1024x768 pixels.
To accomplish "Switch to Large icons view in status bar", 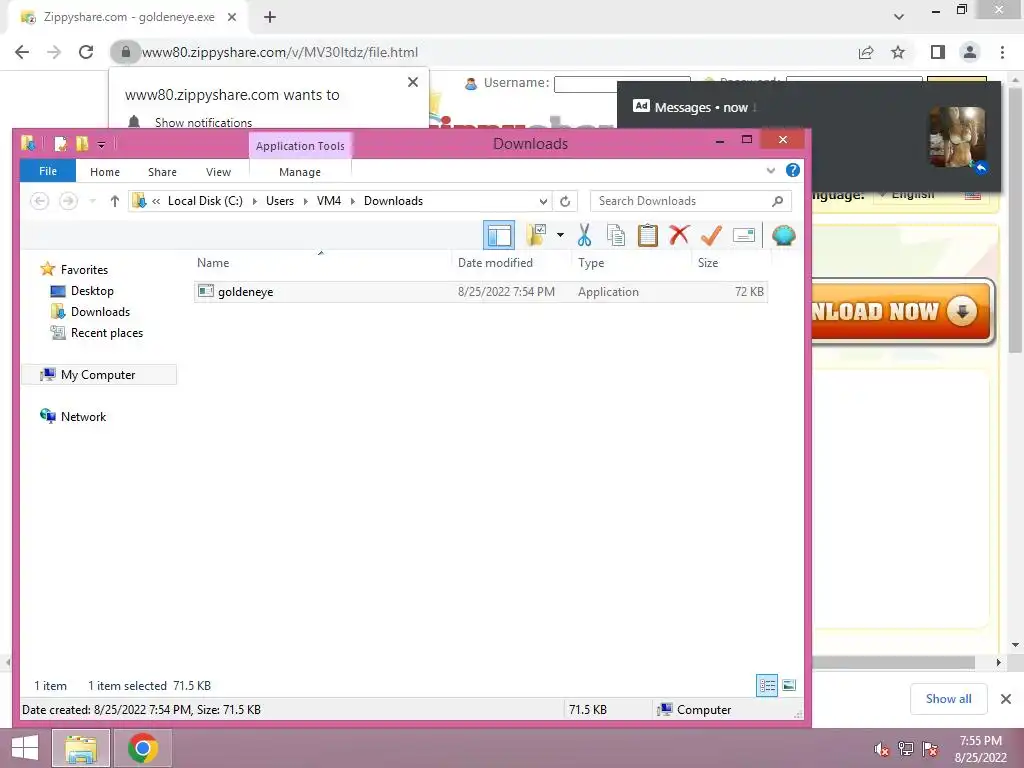I will pos(789,685).
